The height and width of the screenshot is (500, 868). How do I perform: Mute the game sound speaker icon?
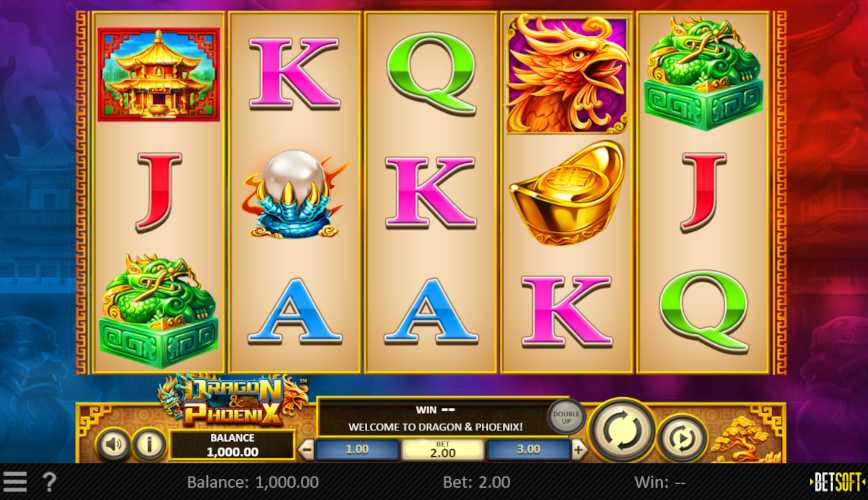click(x=113, y=444)
